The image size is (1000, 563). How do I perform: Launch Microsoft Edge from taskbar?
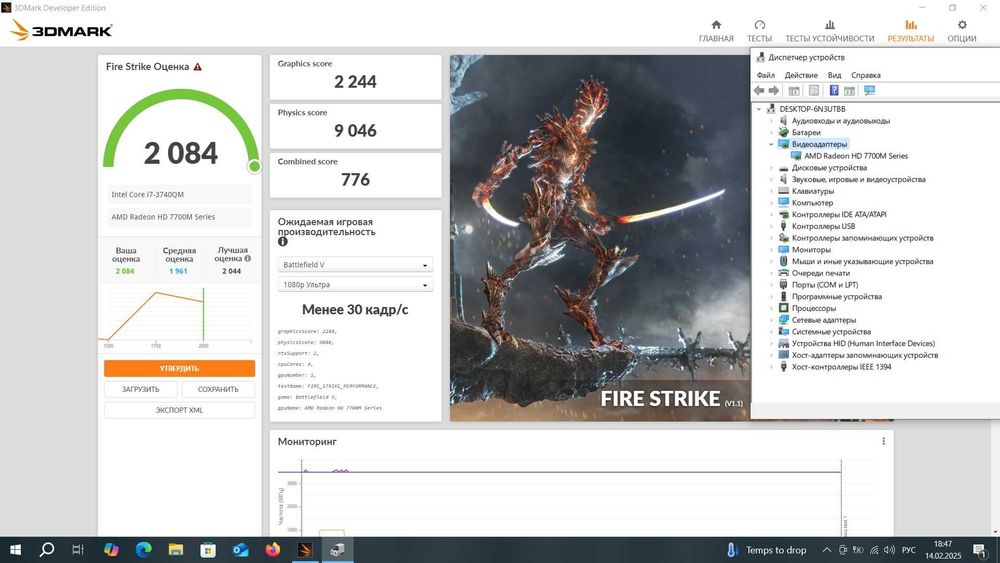coord(143,550)
